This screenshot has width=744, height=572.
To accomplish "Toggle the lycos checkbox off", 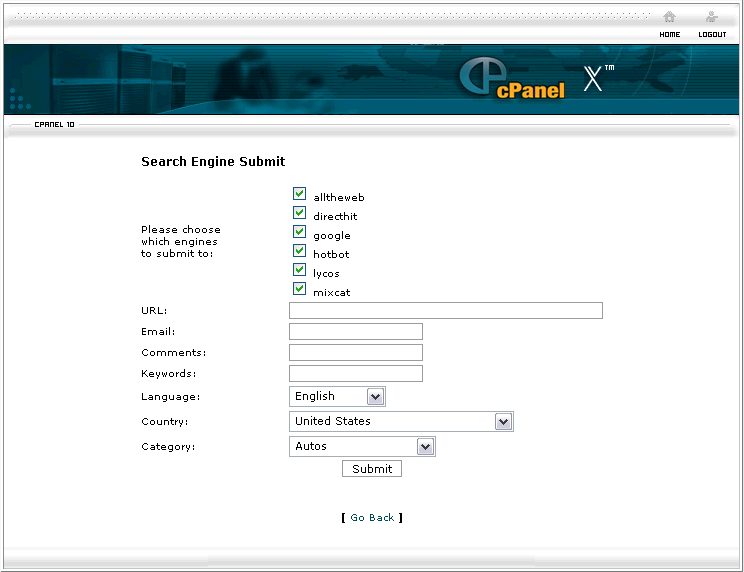I will [x=299, y=270].
